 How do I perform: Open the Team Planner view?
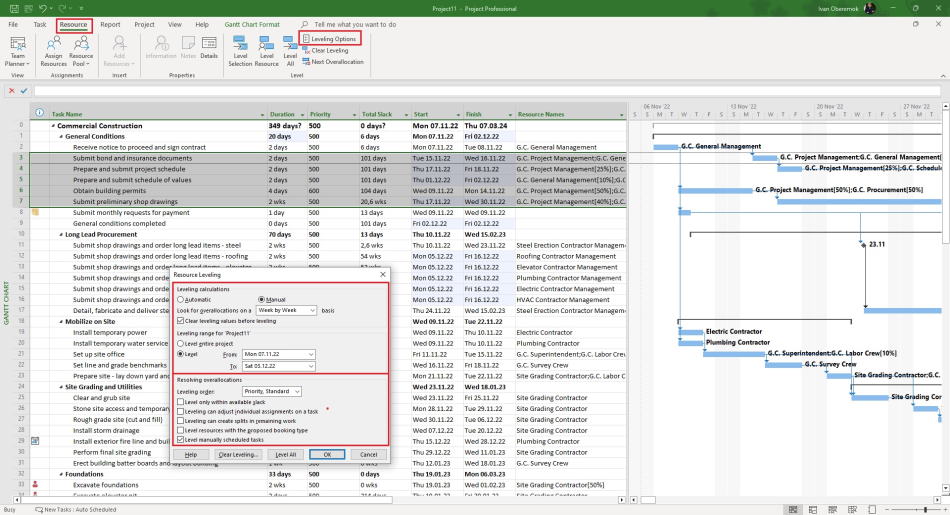[18, 52]
